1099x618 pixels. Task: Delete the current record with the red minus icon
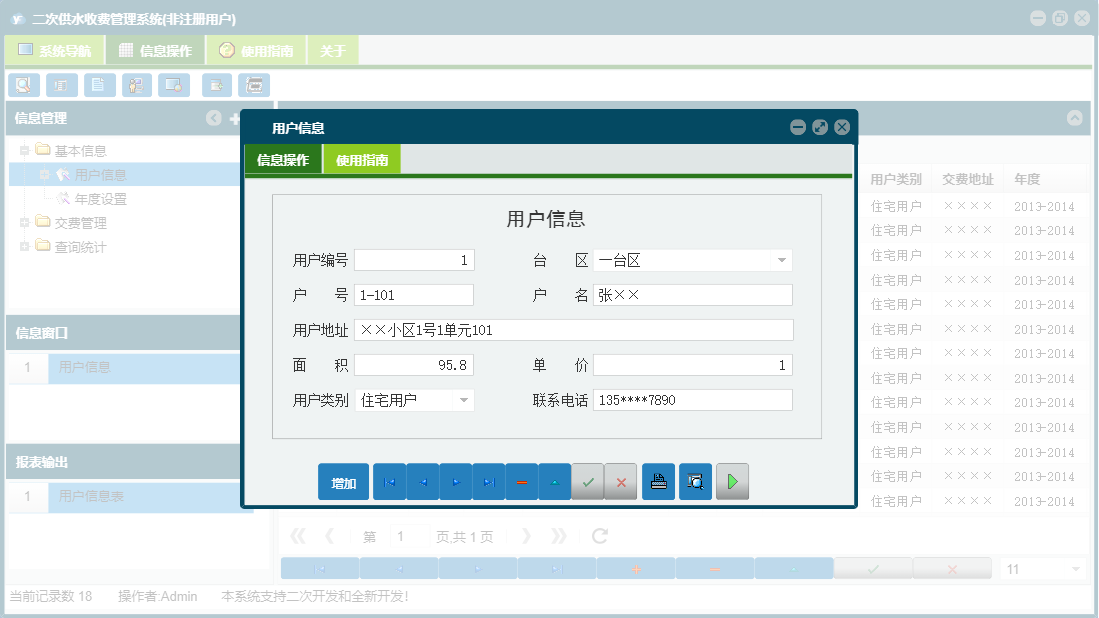[x=522, y=481]
